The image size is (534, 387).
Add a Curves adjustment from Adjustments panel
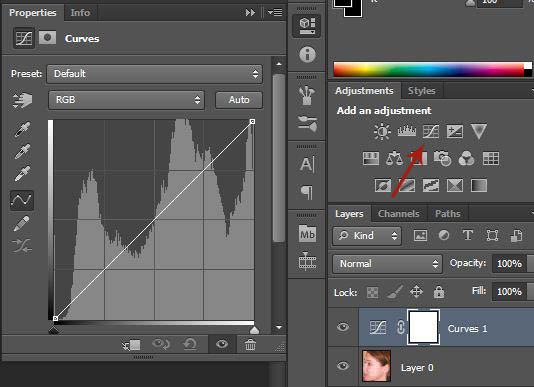431,131
